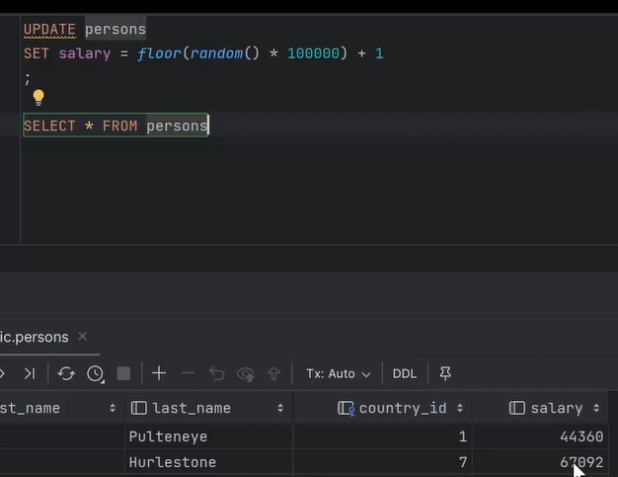Image resolution: width=618 pixels, height=477 pixels.
Task: Sort by the last_name column arrows
Action: (280, 408)
